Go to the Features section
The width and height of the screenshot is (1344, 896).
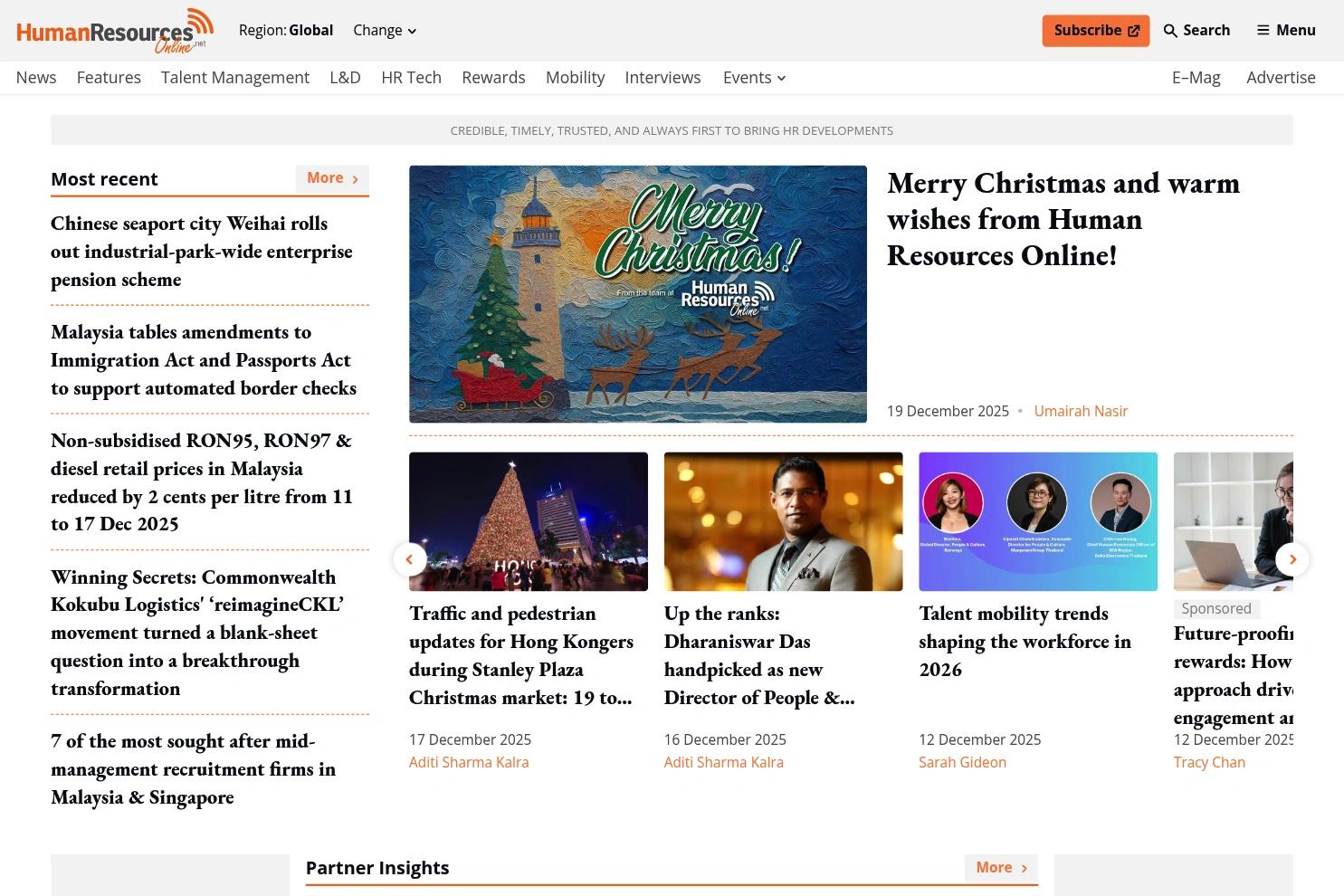click(x=109, y=78)
